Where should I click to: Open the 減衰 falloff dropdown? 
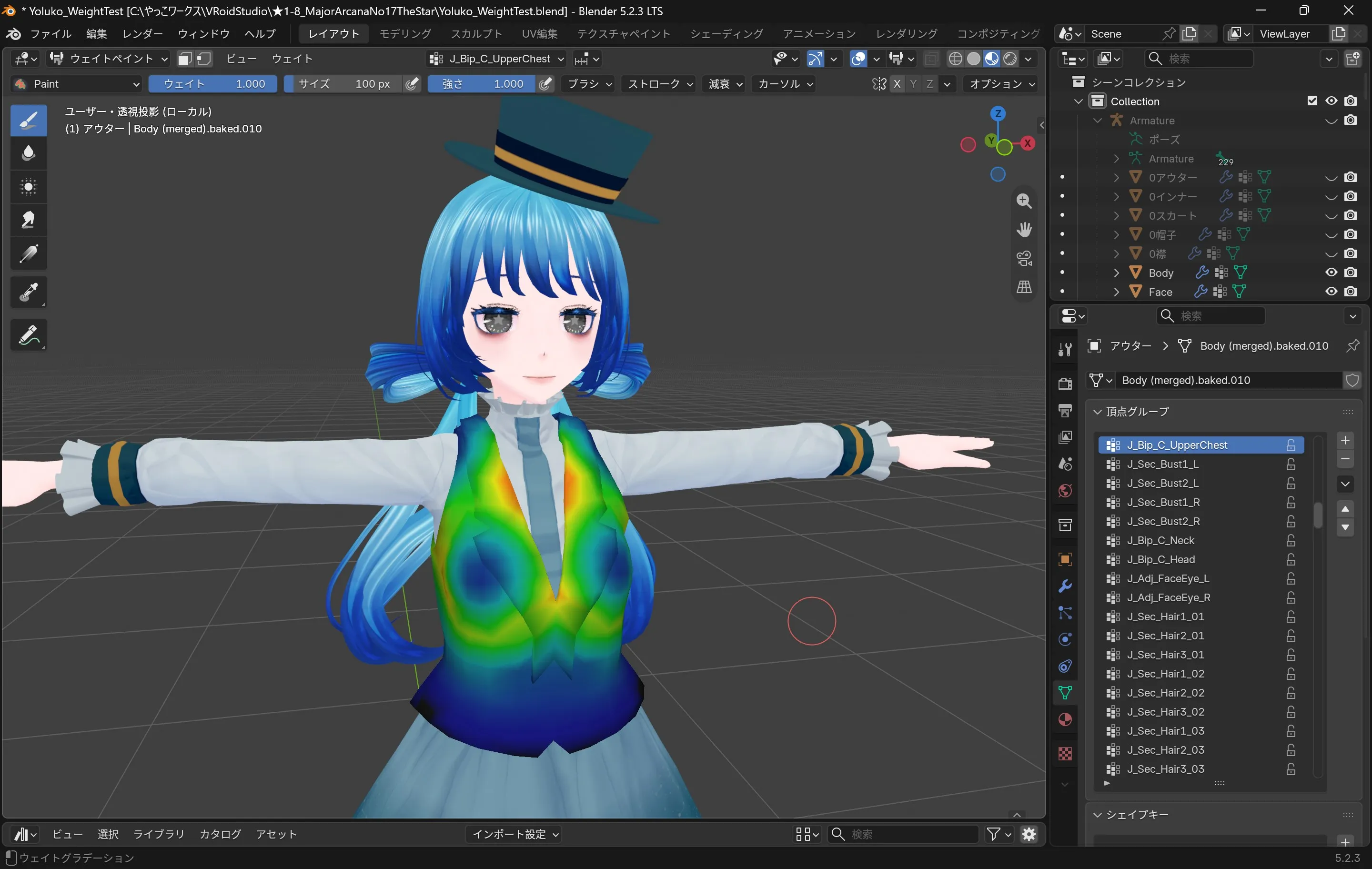(726, 84)
